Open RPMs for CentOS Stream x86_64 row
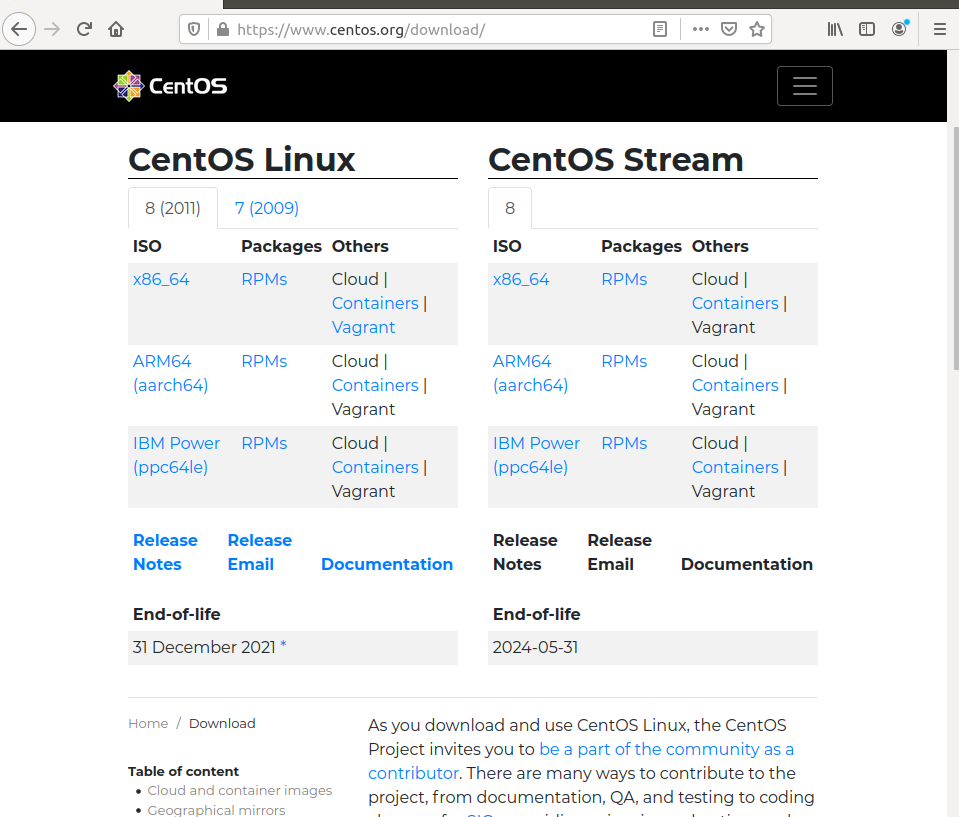Image resolution: width=959 pixels, height=817 pixels. click(x=624, y=279)
